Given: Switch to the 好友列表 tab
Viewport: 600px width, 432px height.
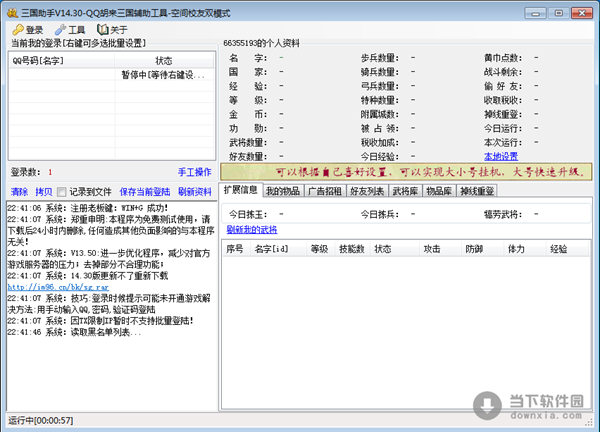Looking at the screenshot, I should (x=367, y=191).
